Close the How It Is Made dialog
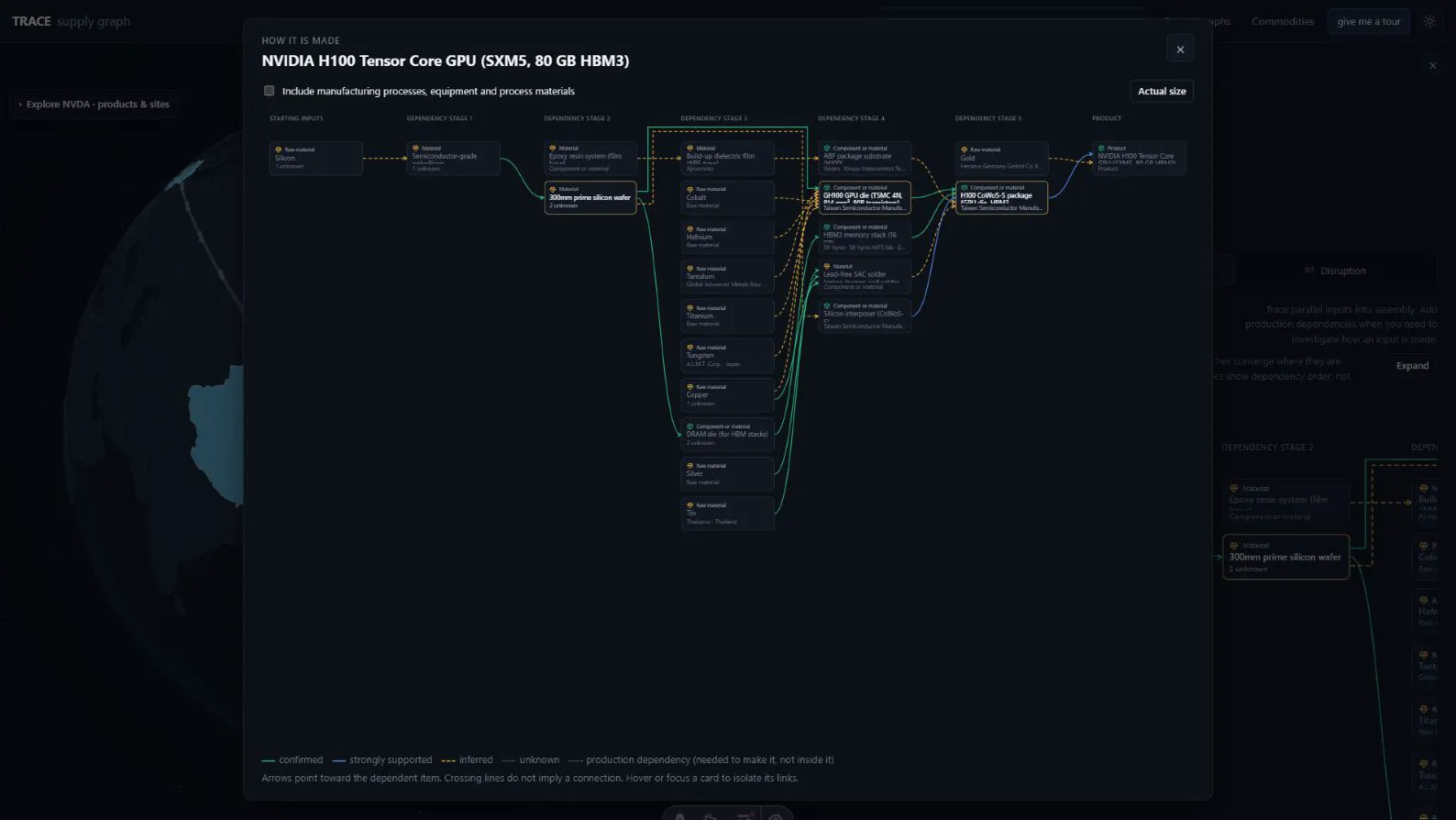The width and height of the screenshot is (1456, 820). 1180,50
